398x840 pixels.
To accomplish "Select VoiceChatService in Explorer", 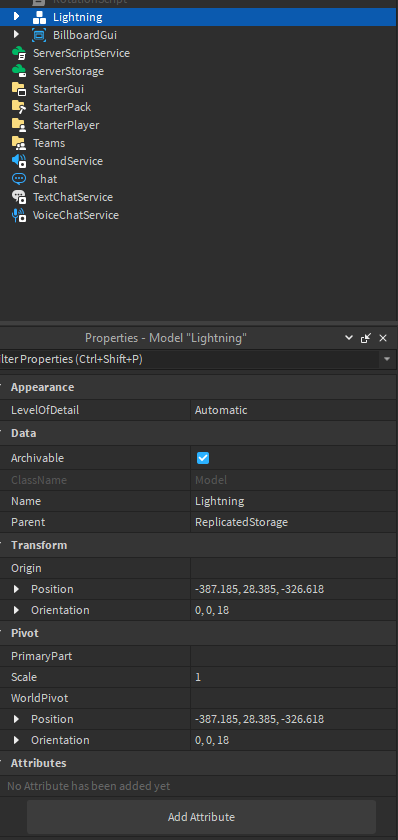I will coord(76,215).
